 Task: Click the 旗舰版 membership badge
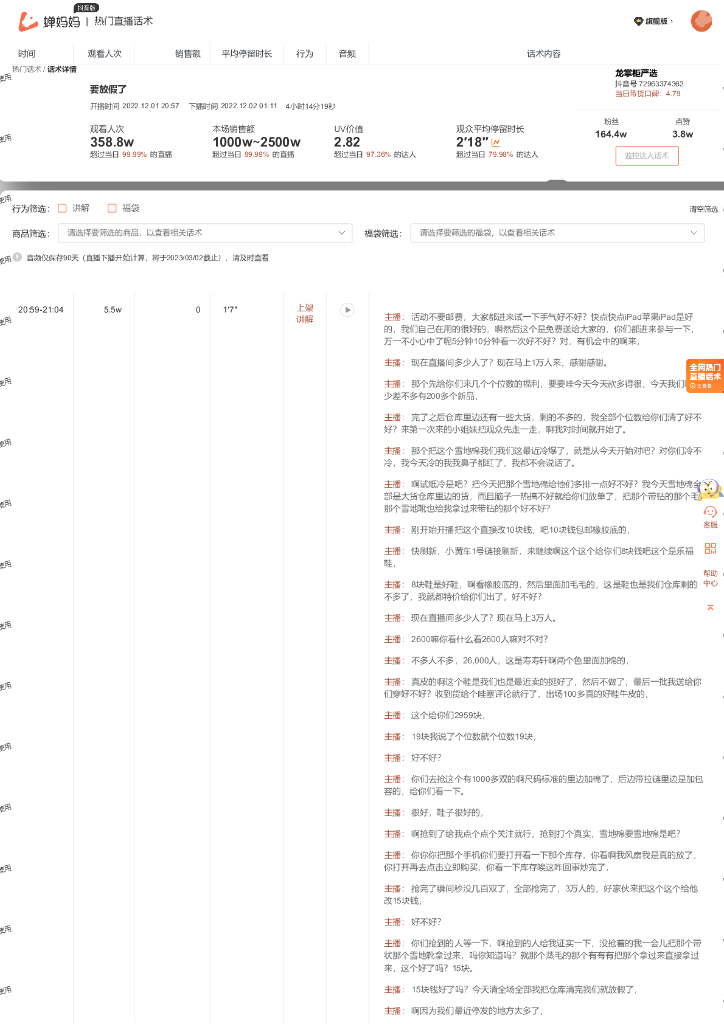pos(652,21)
